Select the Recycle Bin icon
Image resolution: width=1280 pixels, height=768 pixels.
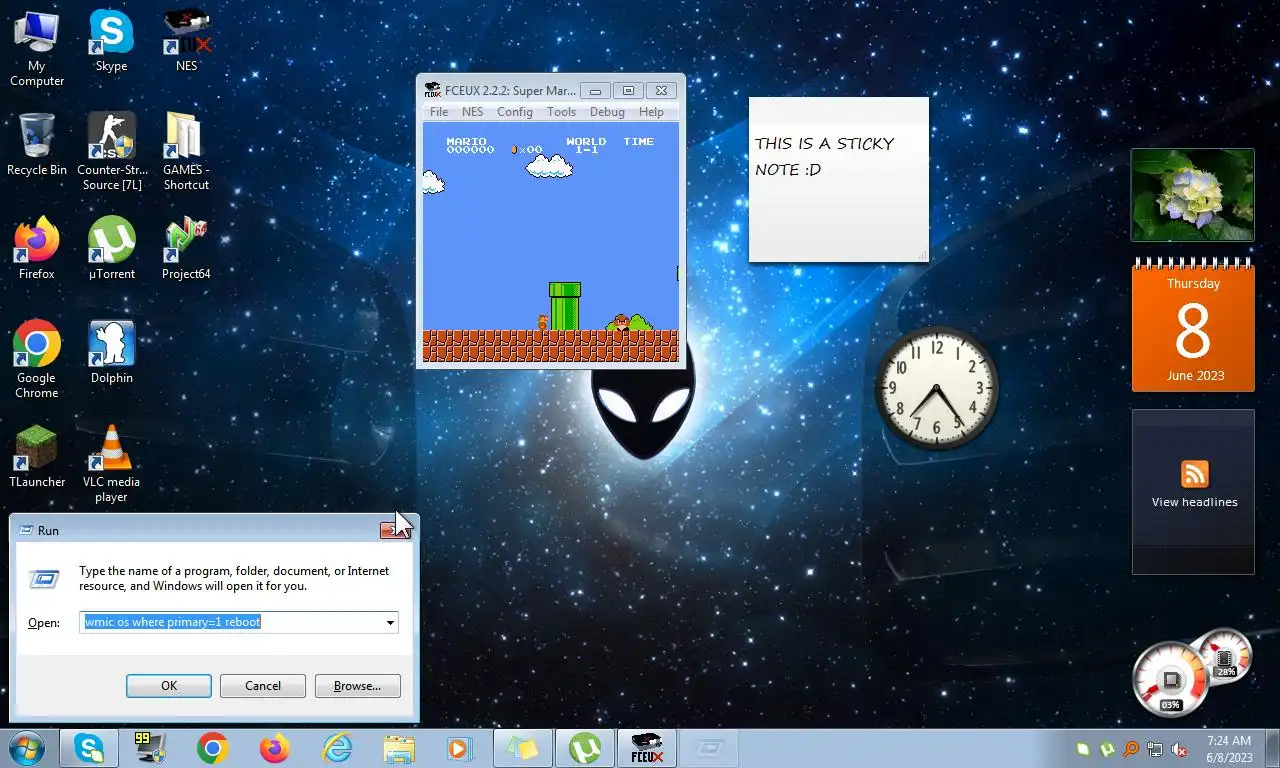(37, 145)
